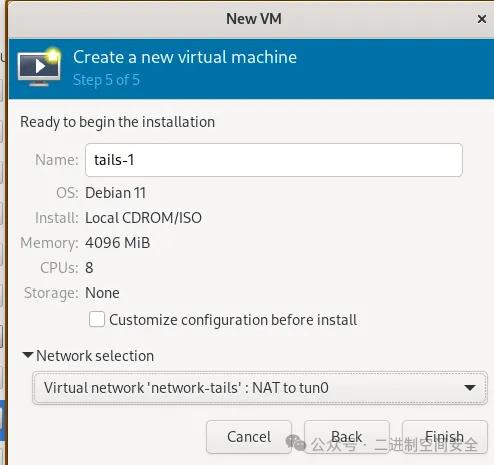This screenshot has height=465, width=494.
Task: Click the Cancel button
Action: (249, 437)
